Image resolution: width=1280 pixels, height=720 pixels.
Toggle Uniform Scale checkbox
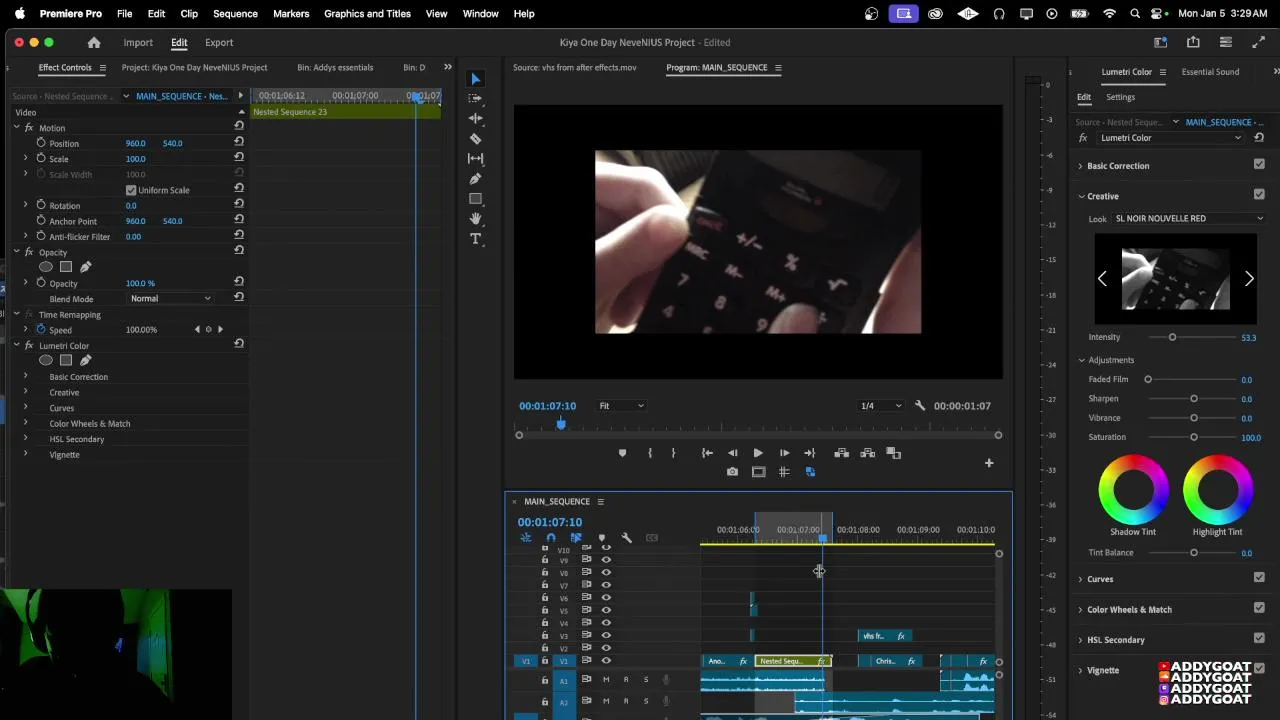tap(131, 190)
